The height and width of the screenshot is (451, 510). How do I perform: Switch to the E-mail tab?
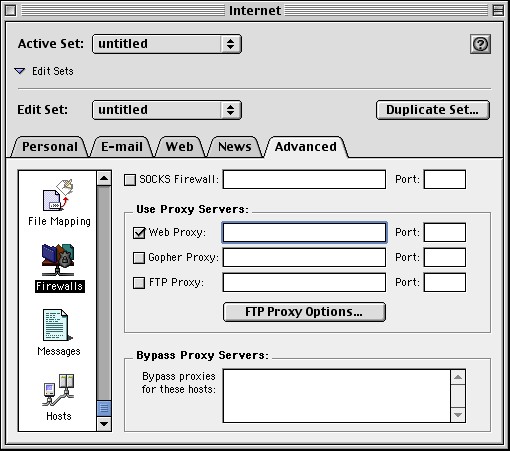122,147
